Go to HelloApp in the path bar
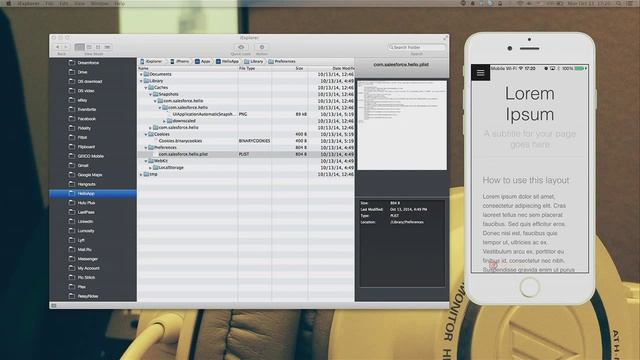The height and width of the screenshot is (360, 640). pos(228,61)
